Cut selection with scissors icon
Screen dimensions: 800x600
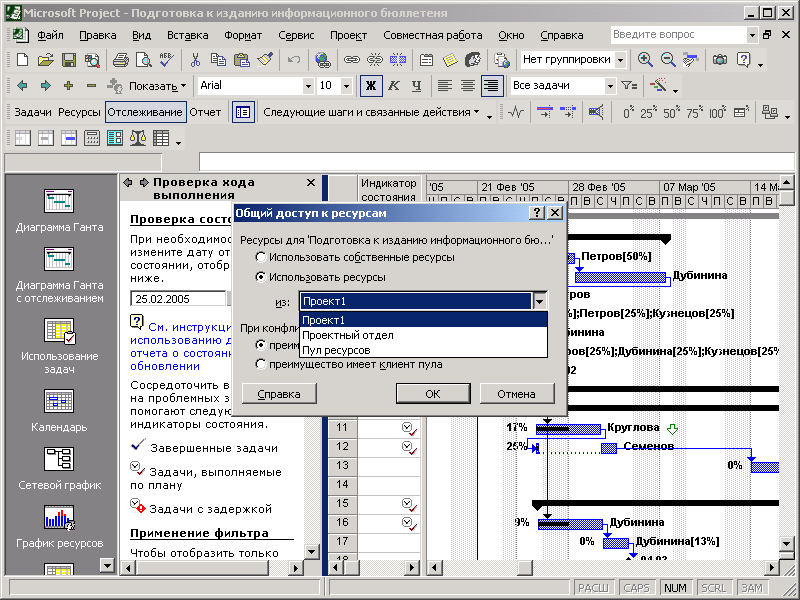tap(195, 60)
